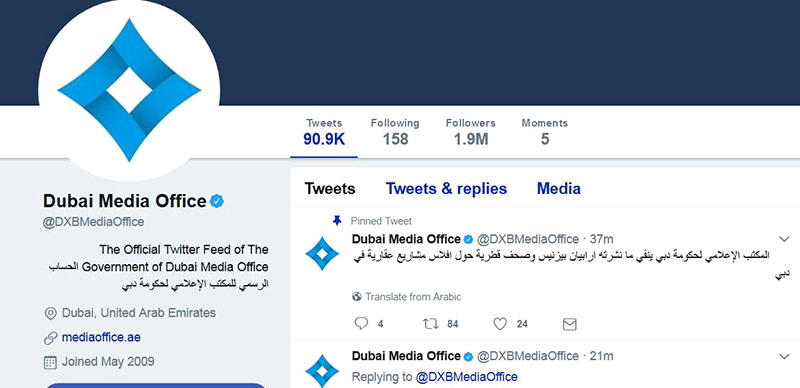
Task: Open the Following 158 list
Action: (395, 132)
